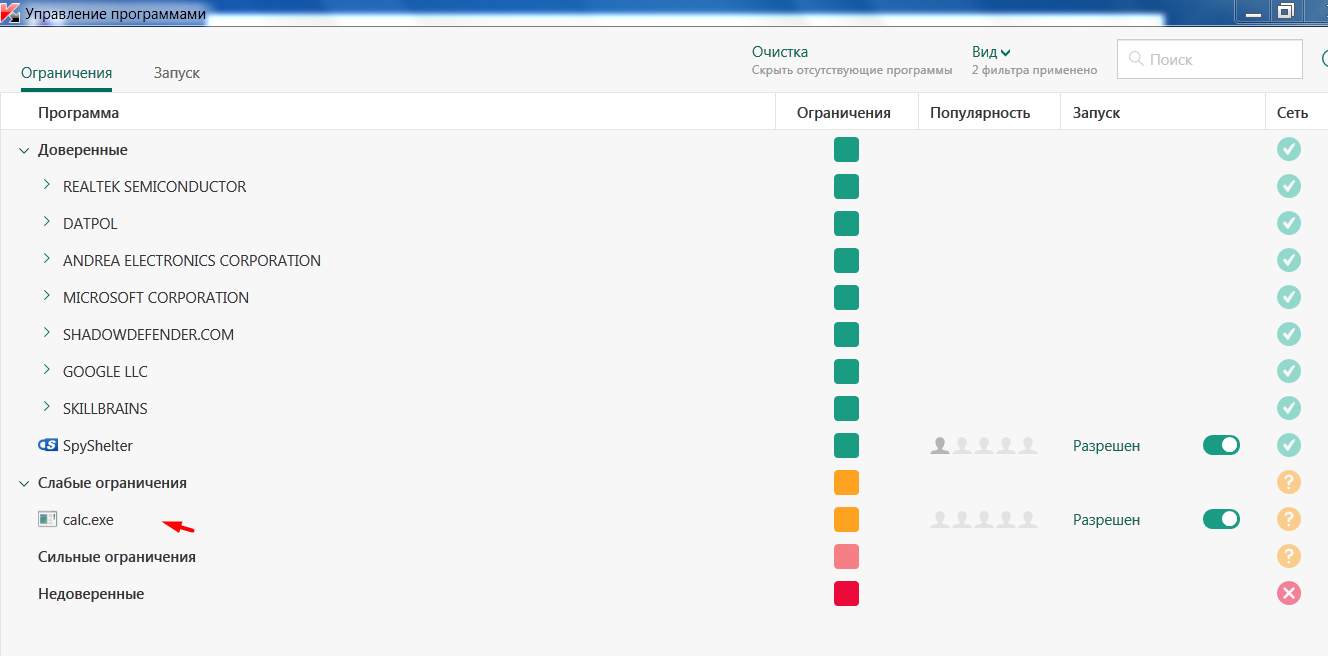1328x656 pixels.
Task: Expand the DATPOL vendor node
Action: click(47, 223)
